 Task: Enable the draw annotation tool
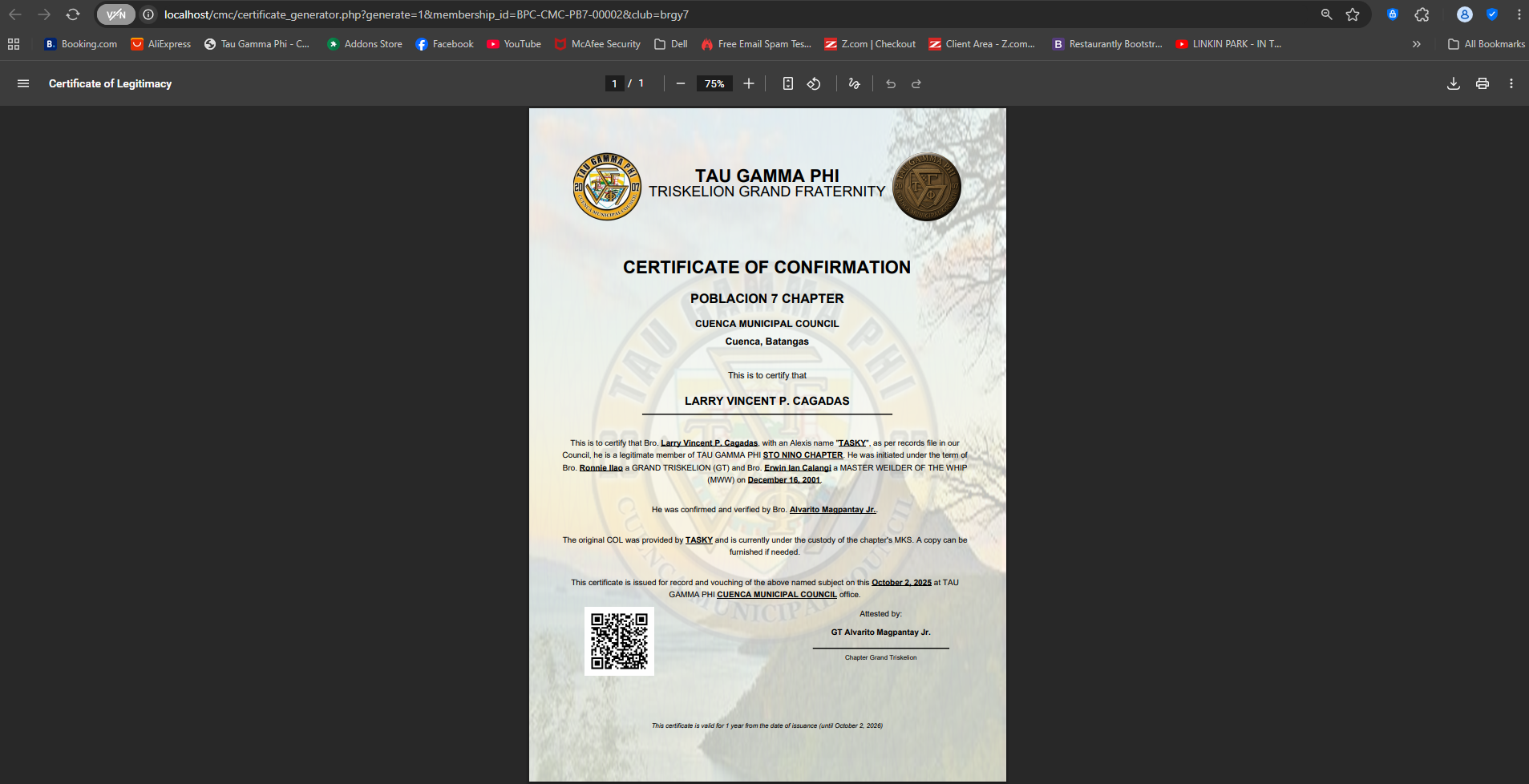855,83
